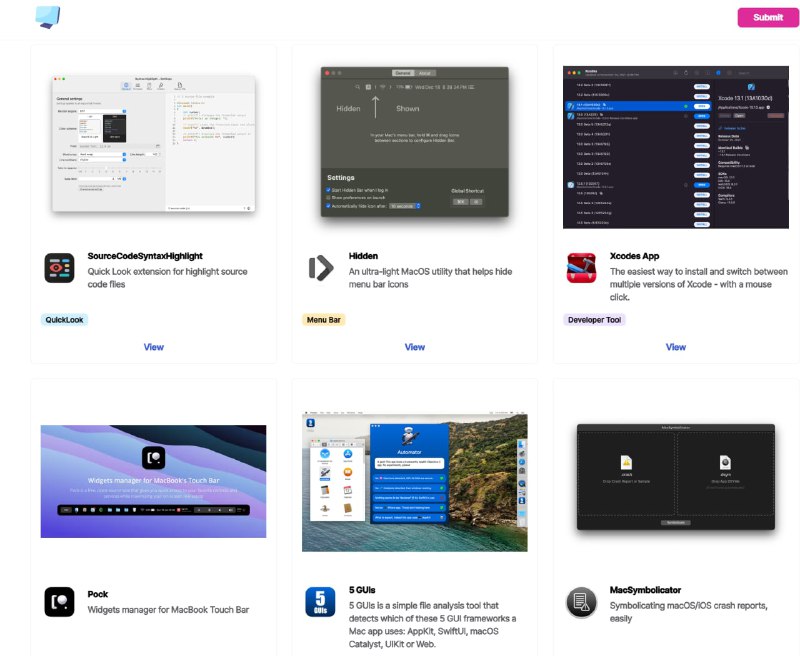The width and height of the screenshot is (800, 656).
Task: Open the Xcodes App screenshot thumbnail
Action: click(676, 147)
